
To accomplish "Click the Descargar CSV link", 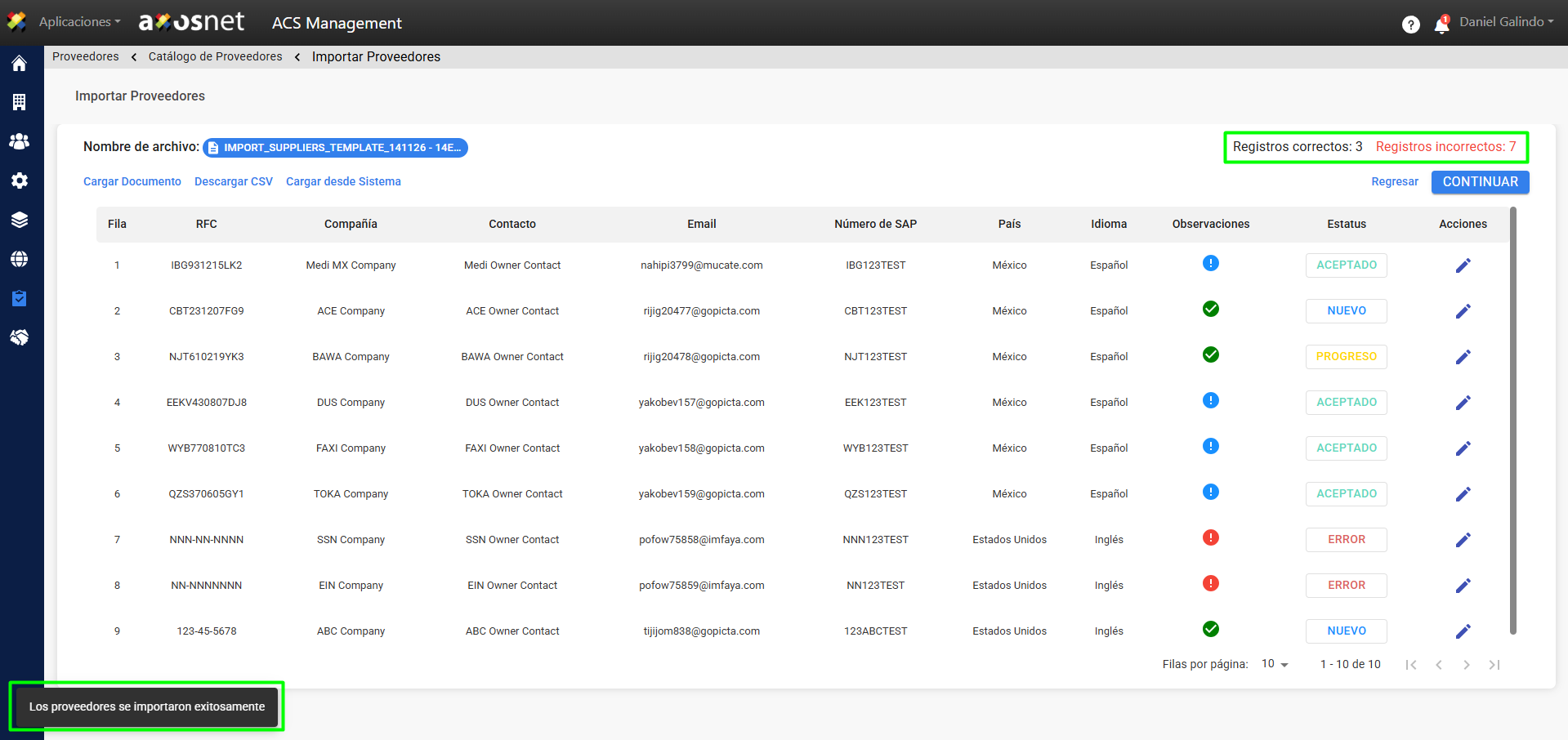I will click(233, 181).
